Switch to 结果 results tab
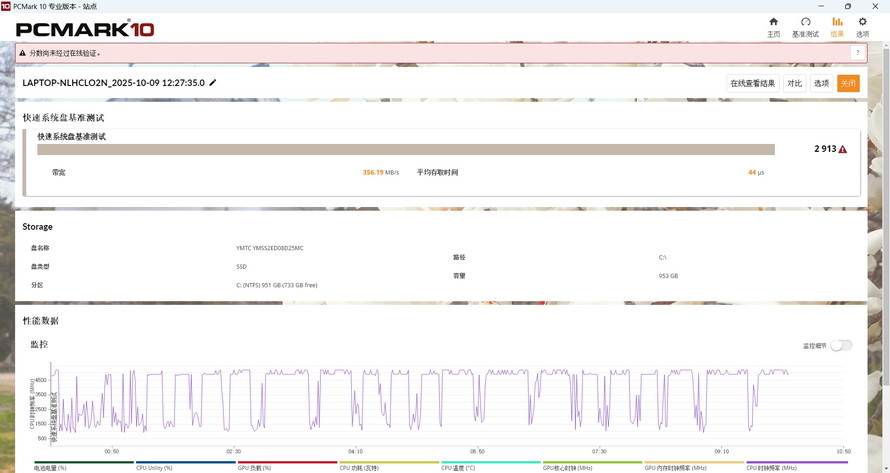The image size is (890, 473). tap(837, 27)
